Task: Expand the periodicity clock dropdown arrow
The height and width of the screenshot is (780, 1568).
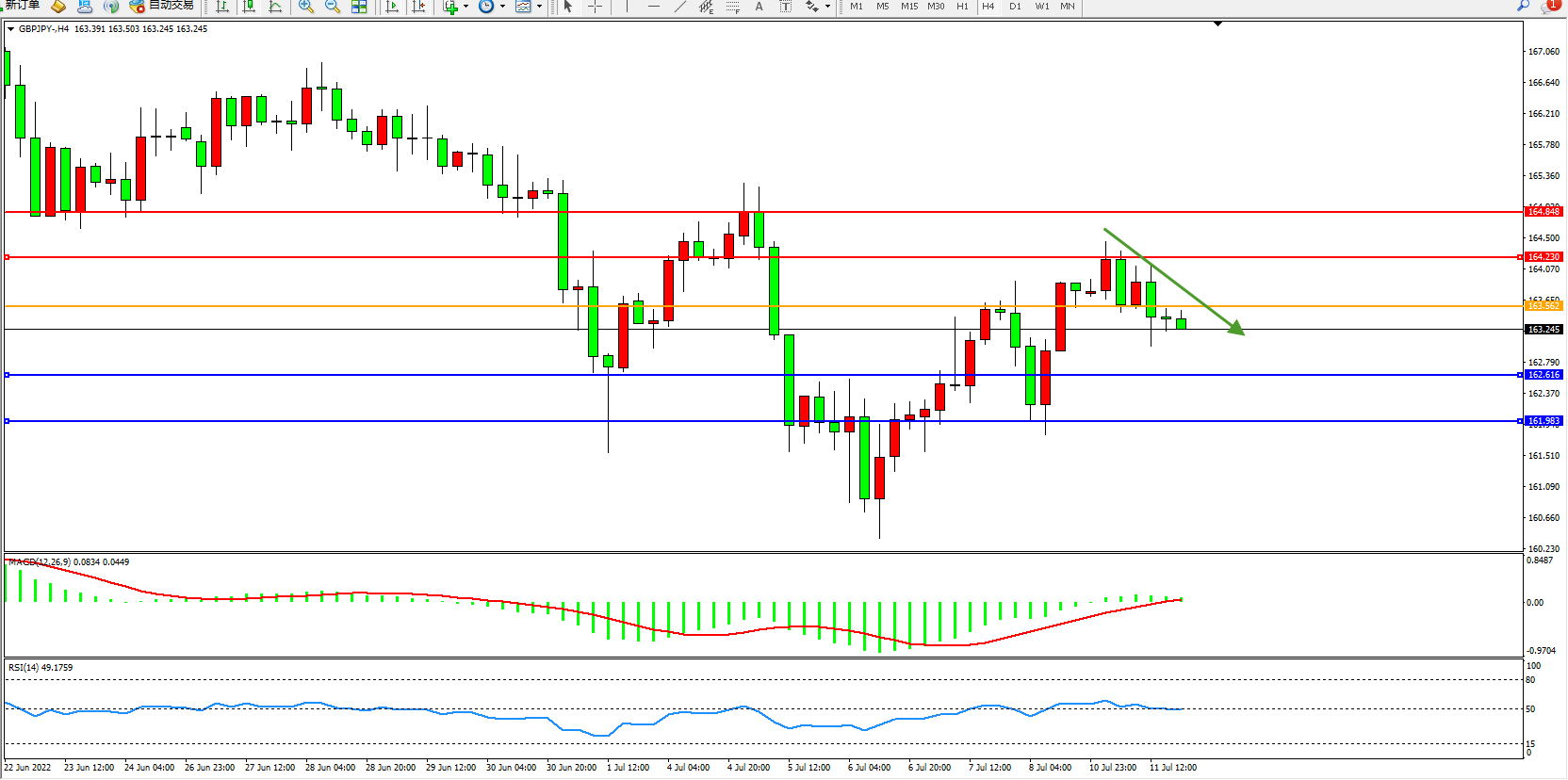Action: [x=502, y=7]
